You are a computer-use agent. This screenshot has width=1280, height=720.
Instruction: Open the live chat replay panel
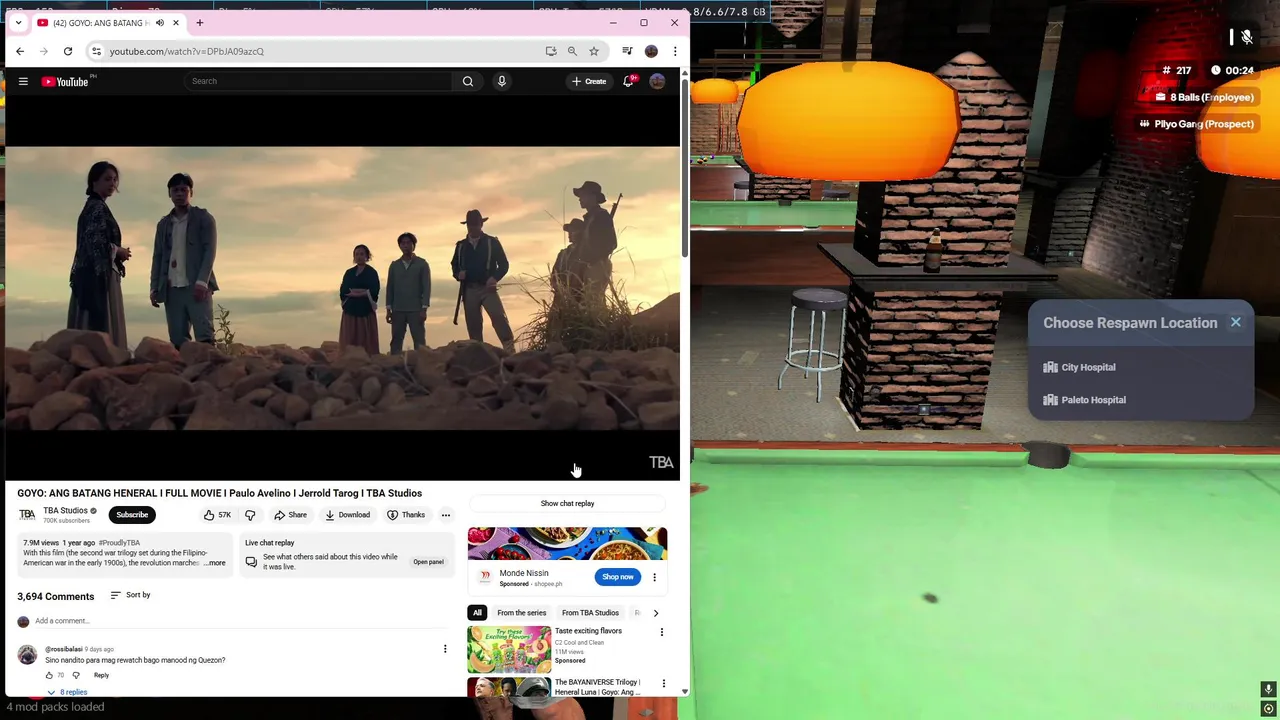coord(428,562)
